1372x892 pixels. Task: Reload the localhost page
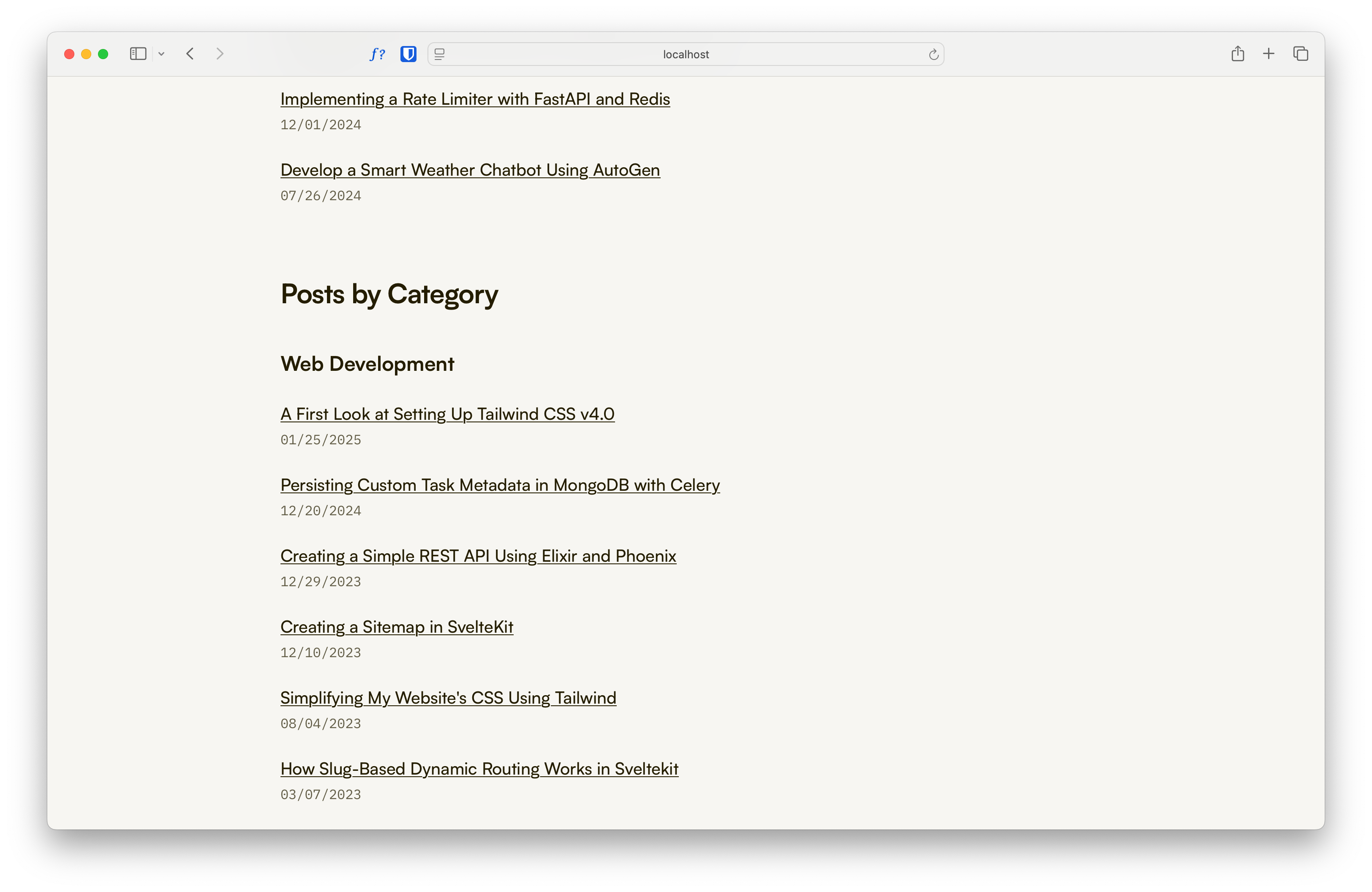[933, 54]
